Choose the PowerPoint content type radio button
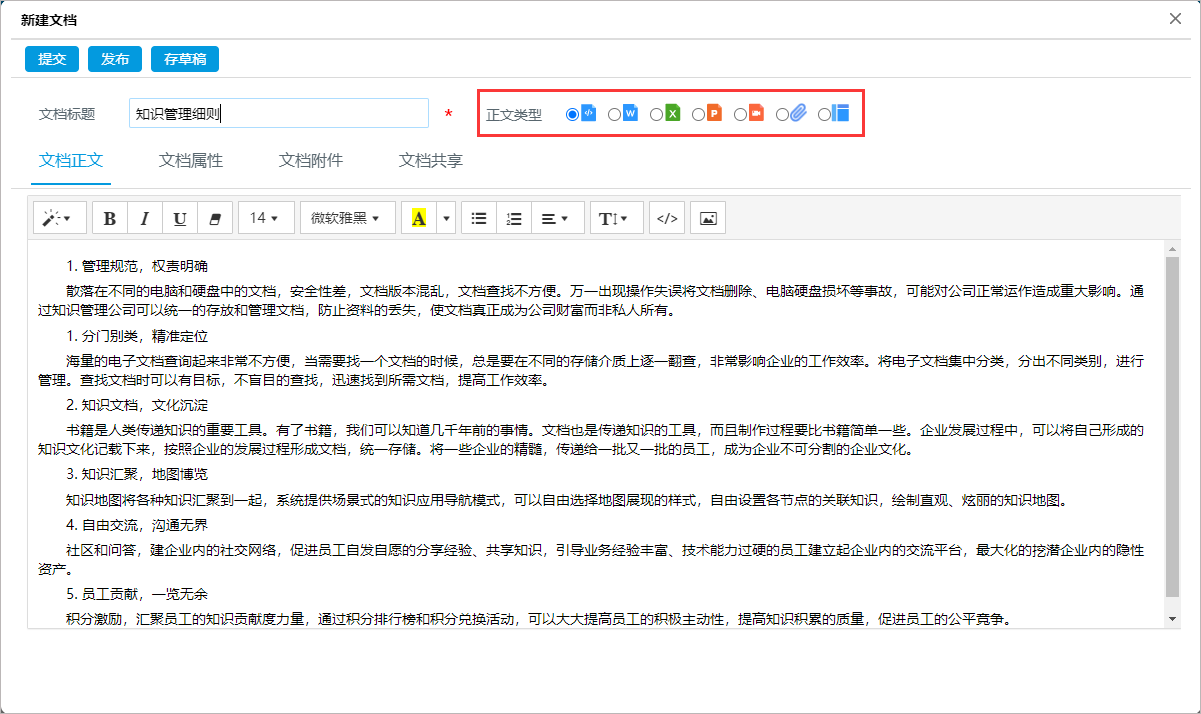1201x714 pixels. pyautogui.click(x=698, y=114)
